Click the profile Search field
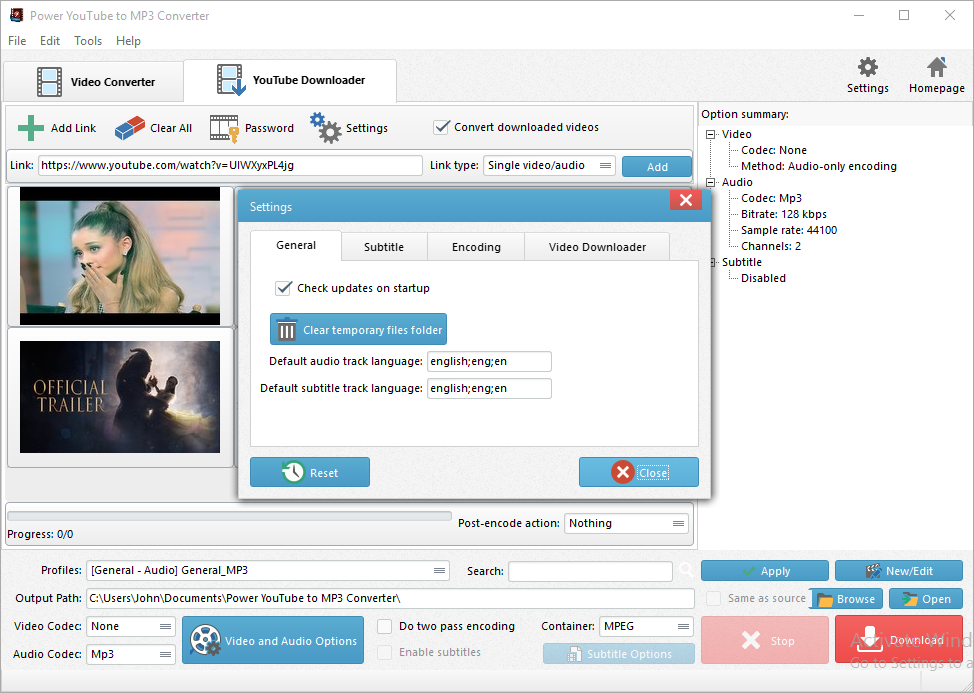 tap(590, 571)
